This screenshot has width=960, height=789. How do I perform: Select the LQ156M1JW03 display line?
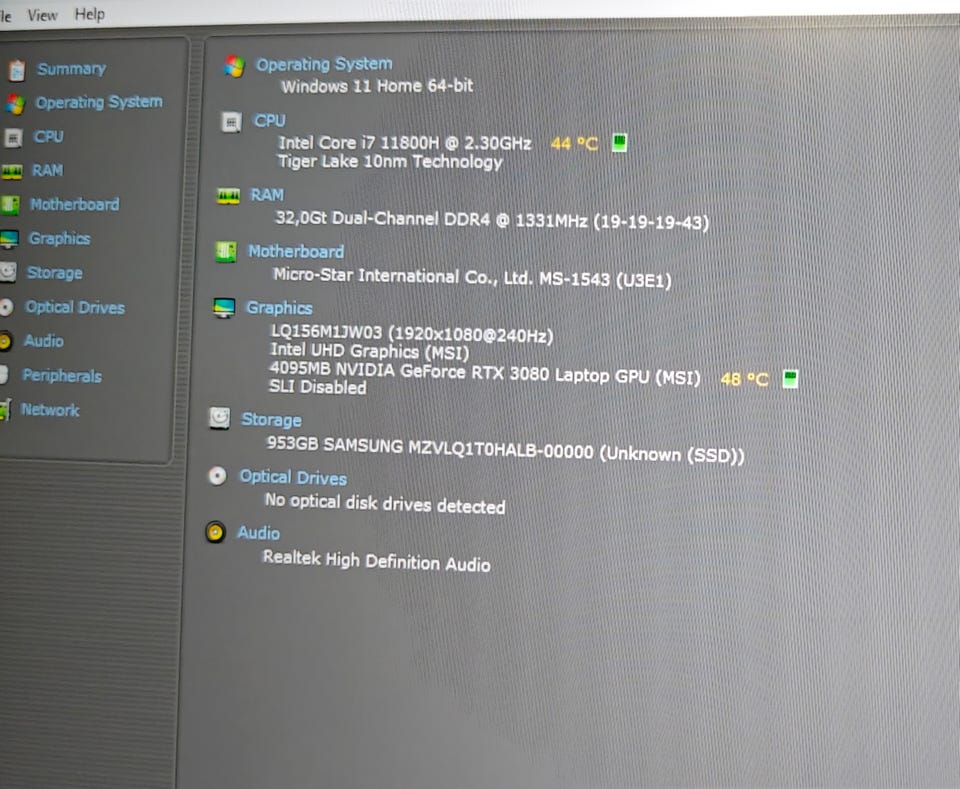[412, 334]
